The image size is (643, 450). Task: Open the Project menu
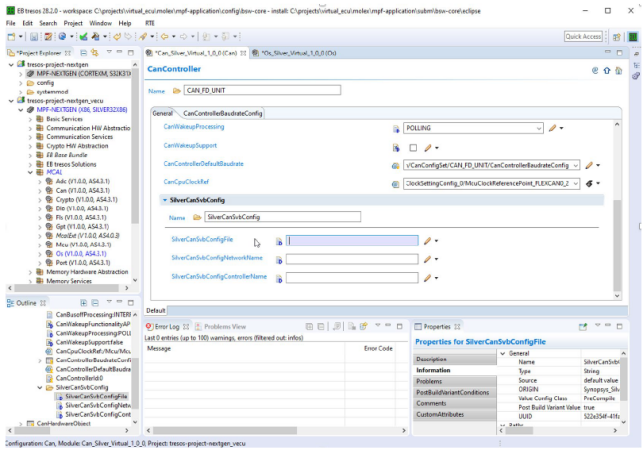pos(73,23)
